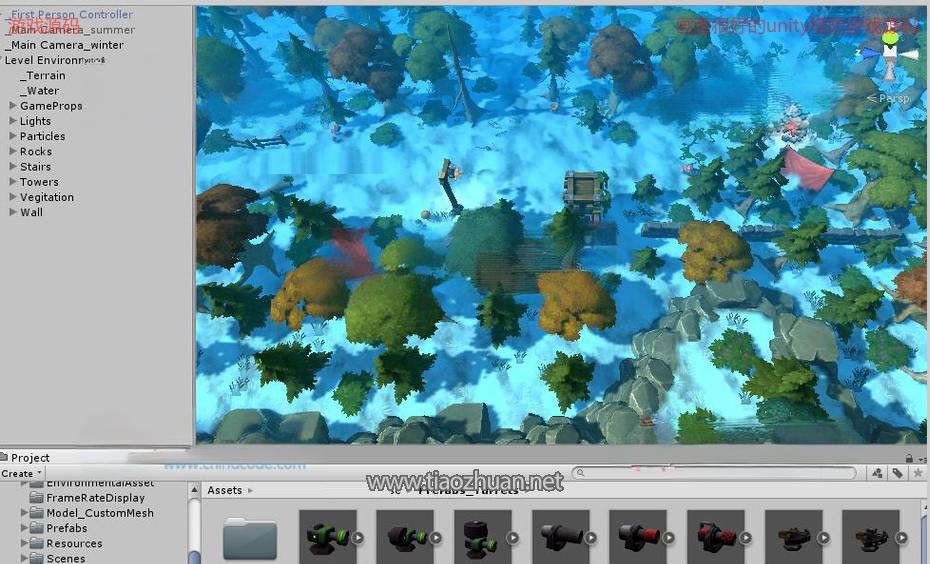Select the _Water object
Viewport: 930px width, 564px height.
pyautogui.click(x=40, y=91)
